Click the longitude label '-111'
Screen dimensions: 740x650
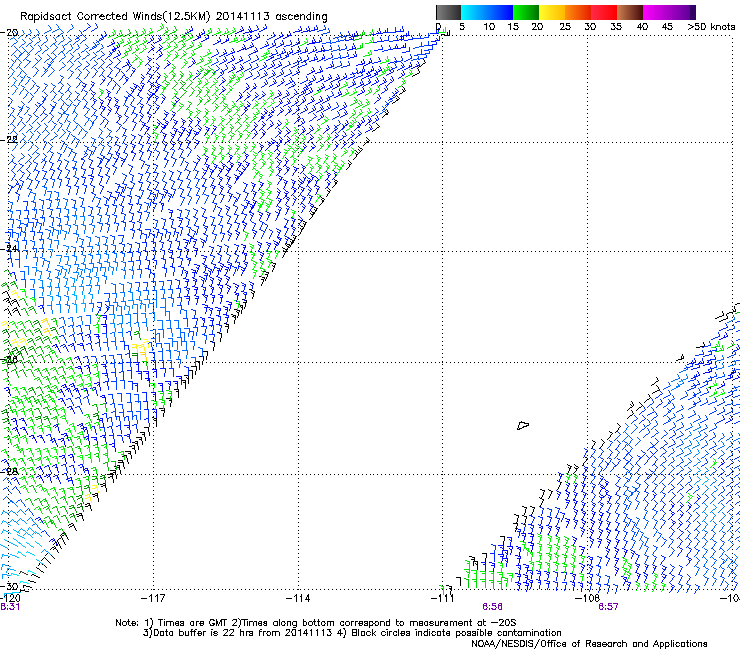[442, 598]
